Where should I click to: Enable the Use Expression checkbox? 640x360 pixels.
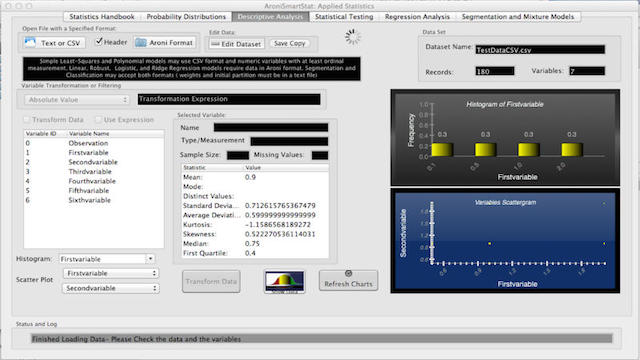(98, 120)
